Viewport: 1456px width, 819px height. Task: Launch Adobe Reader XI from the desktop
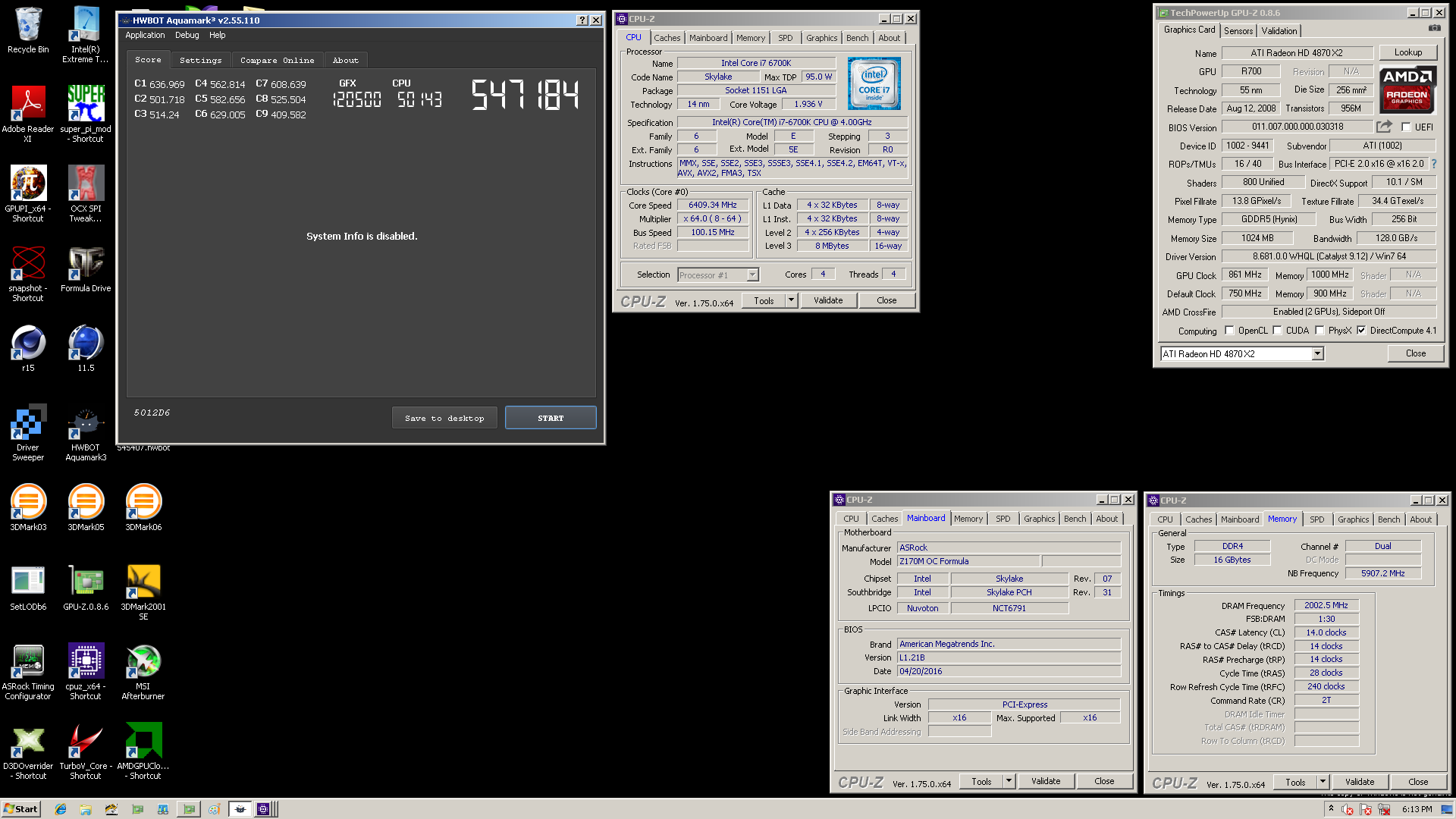(x=28, y=114)
